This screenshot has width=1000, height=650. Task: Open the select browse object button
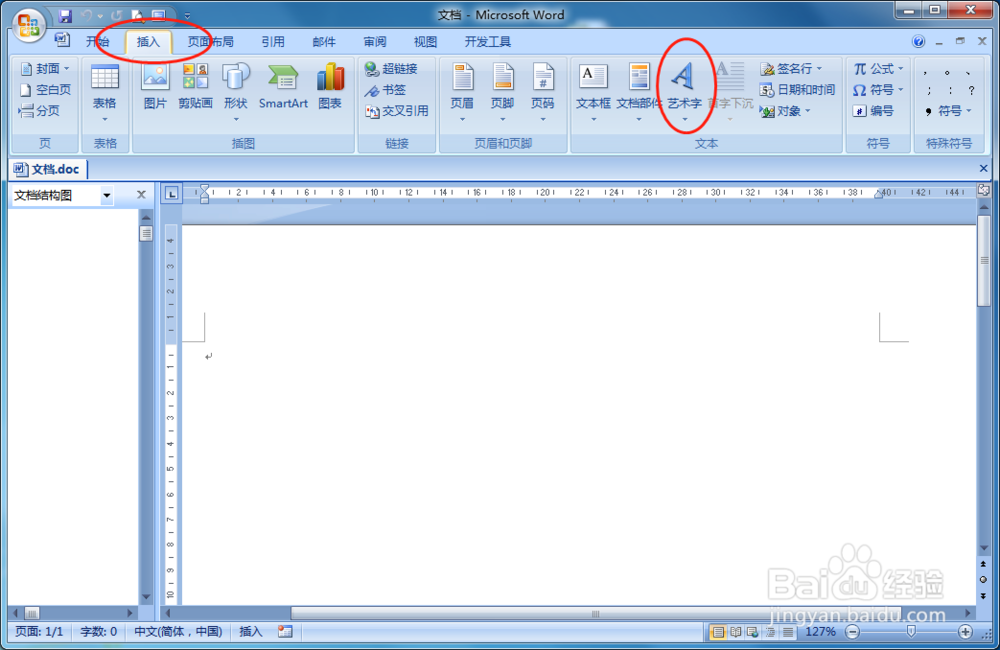pos(983,580)
